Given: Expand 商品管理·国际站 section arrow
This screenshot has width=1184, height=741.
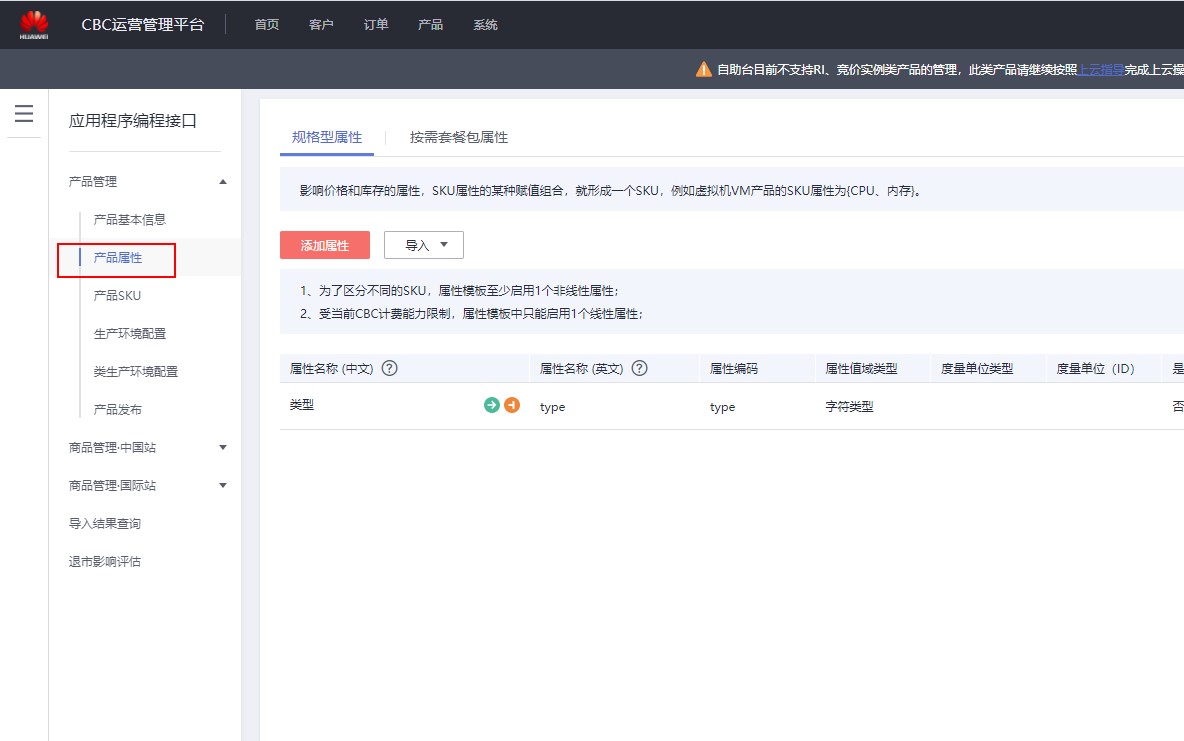Looking at the screenshot, I should click(x=223, y=485).
